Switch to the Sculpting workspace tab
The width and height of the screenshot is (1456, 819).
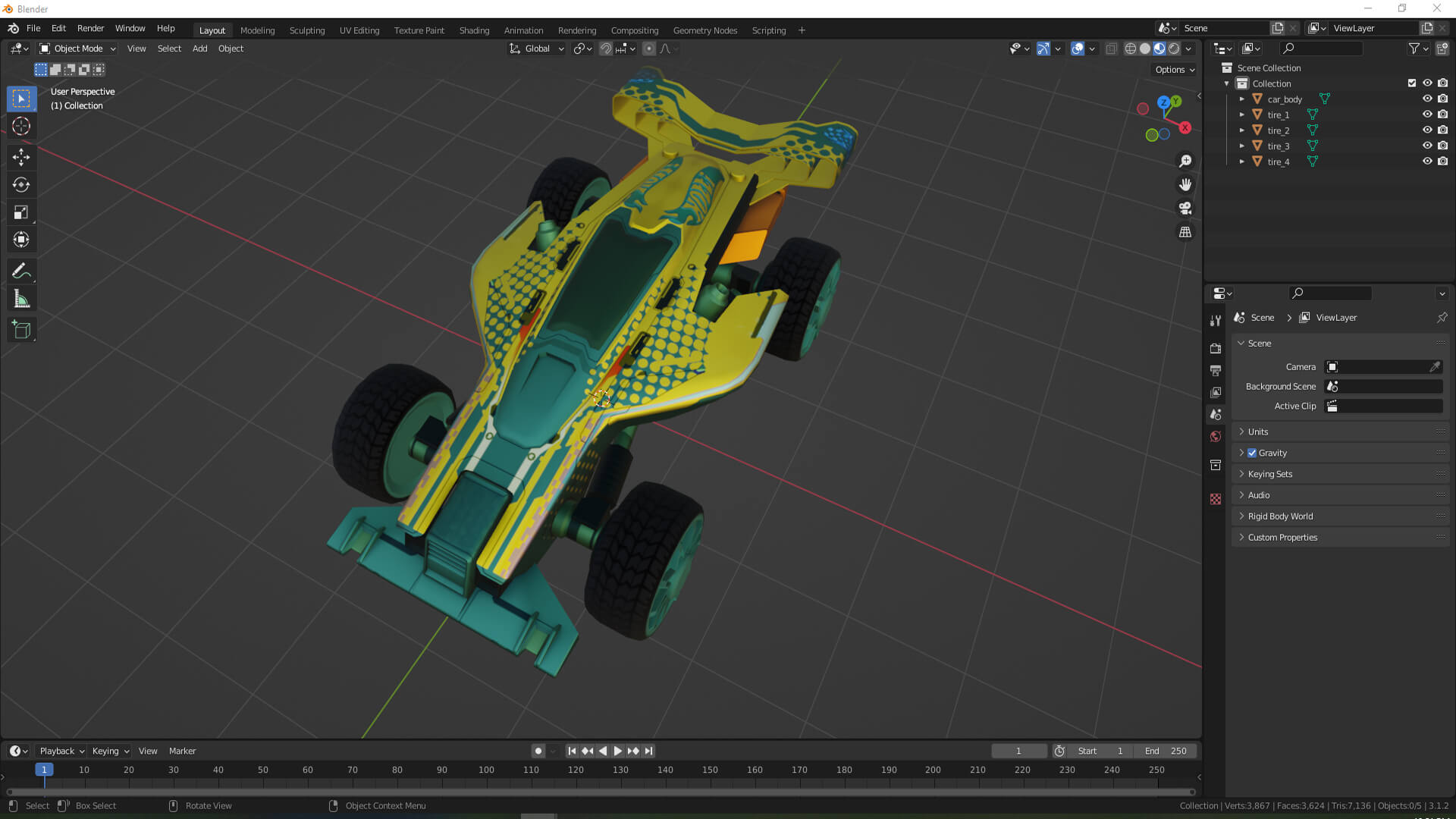click(307, 30)
